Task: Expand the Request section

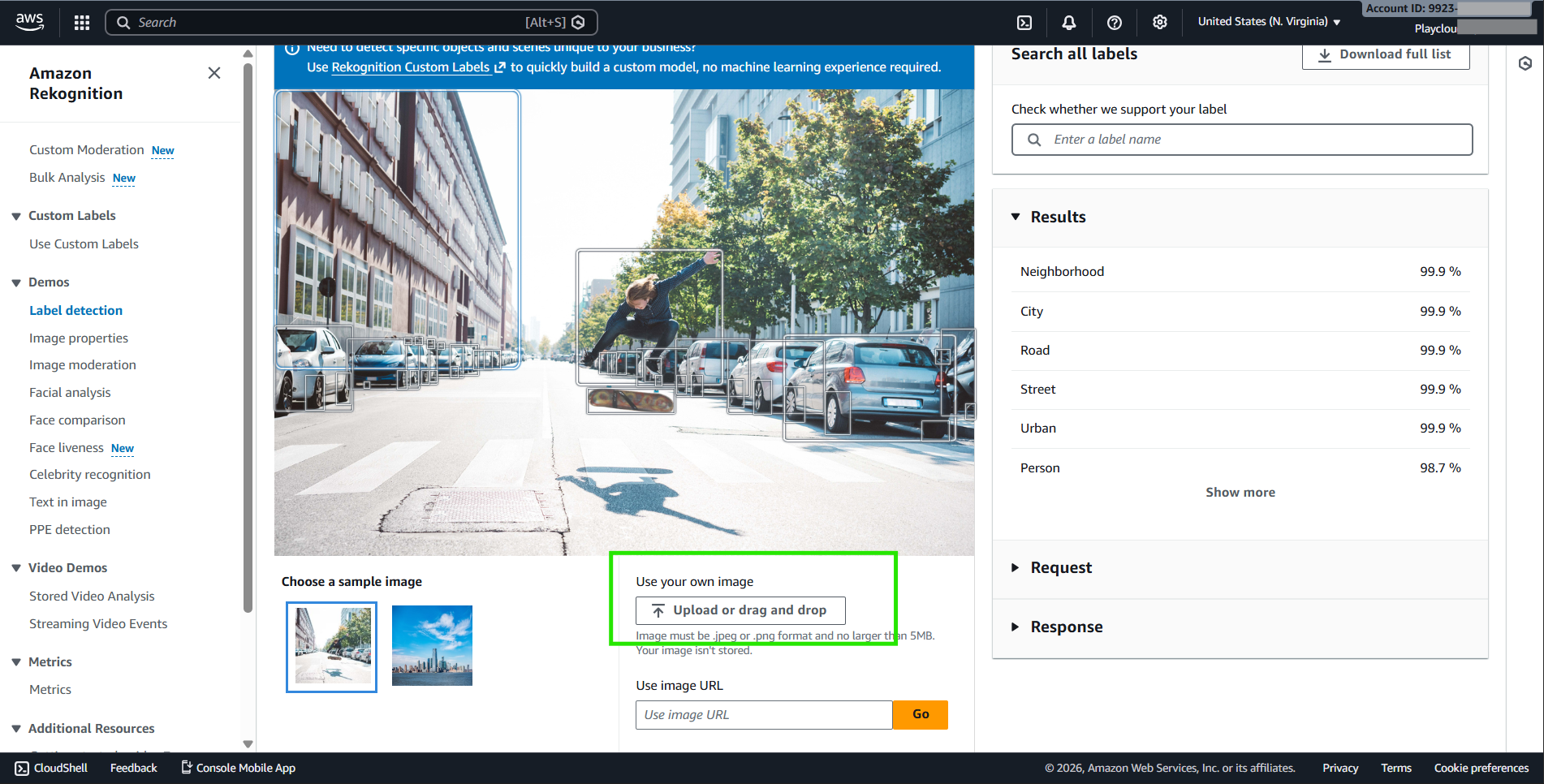Action: pyautogui.click(x=1016, y=568)
